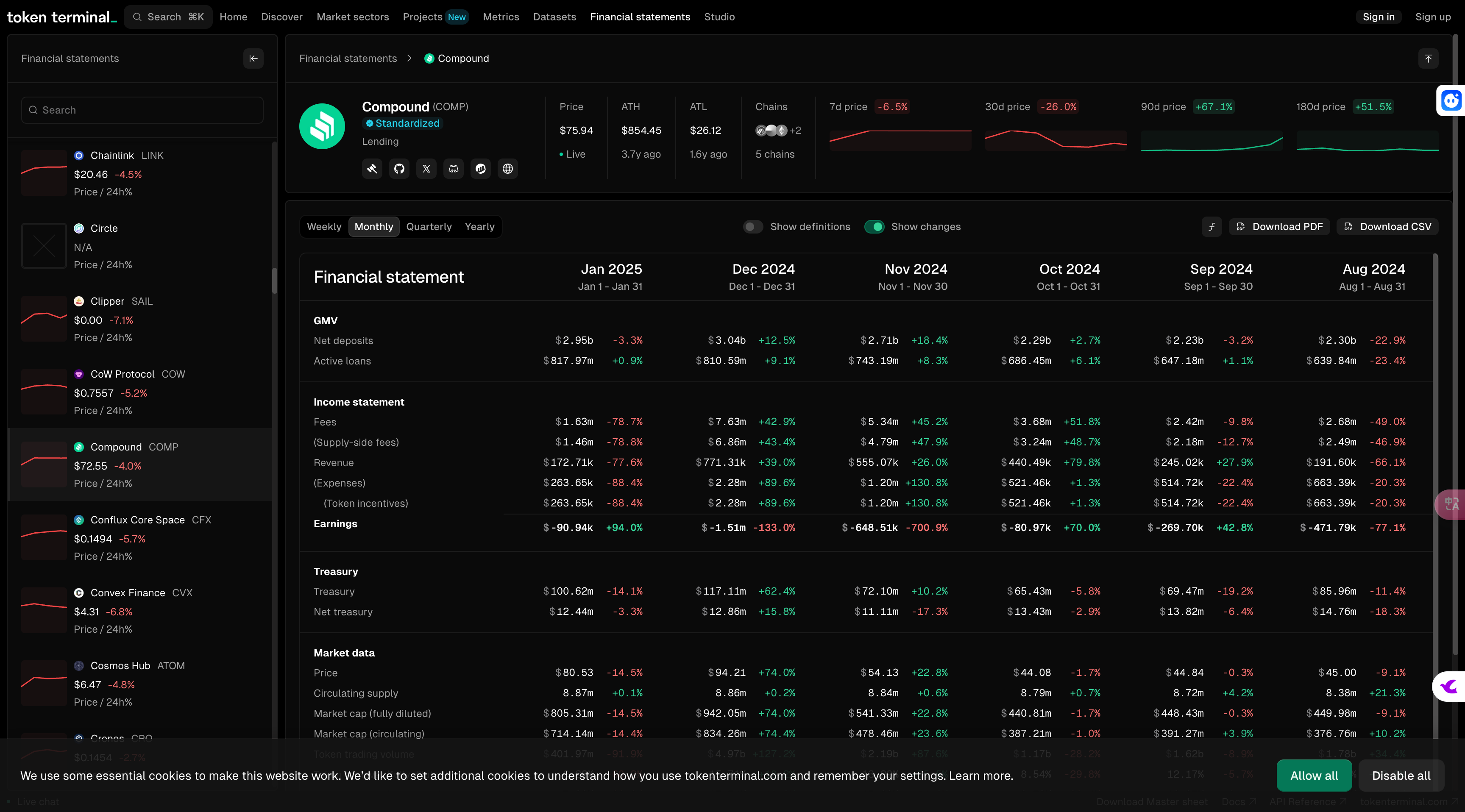Click Nov 2024 Treasury value $72.10m
This screenshot has width=1465, height=812.
pos(876,591)
